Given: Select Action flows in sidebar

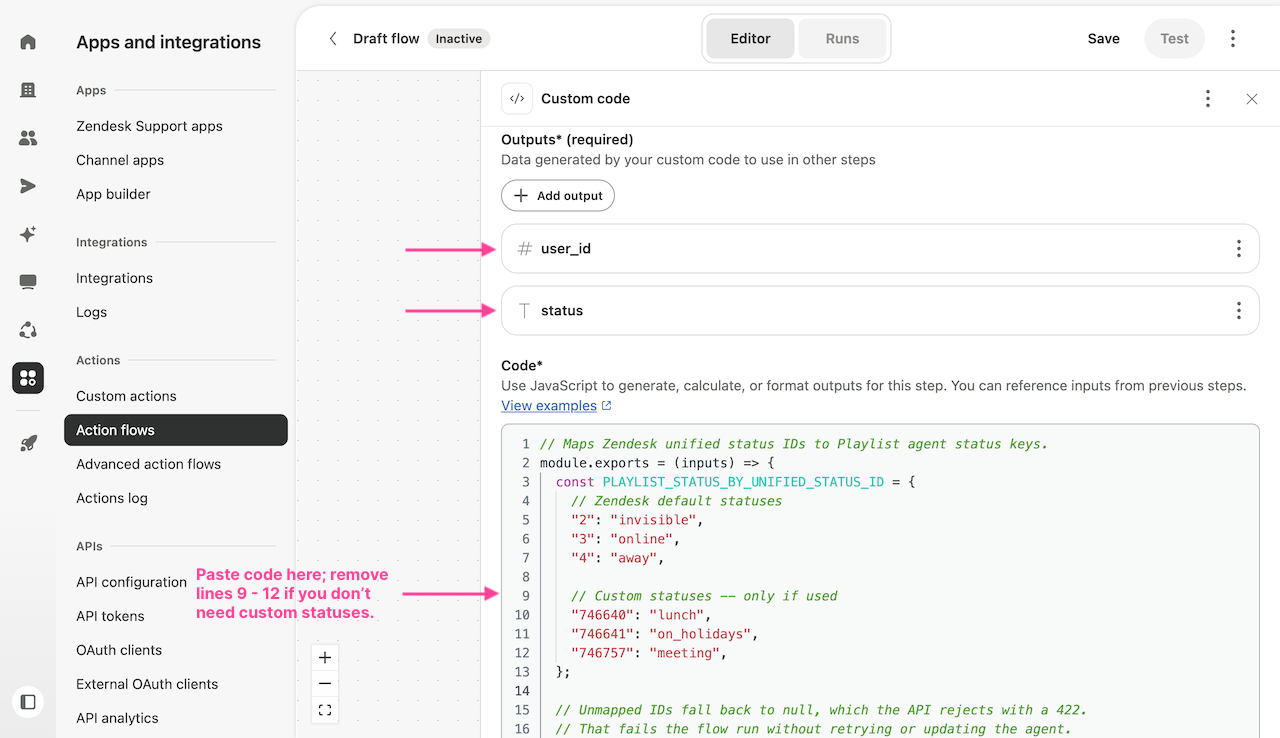Looking at the screenshot, I should (176, 430).
